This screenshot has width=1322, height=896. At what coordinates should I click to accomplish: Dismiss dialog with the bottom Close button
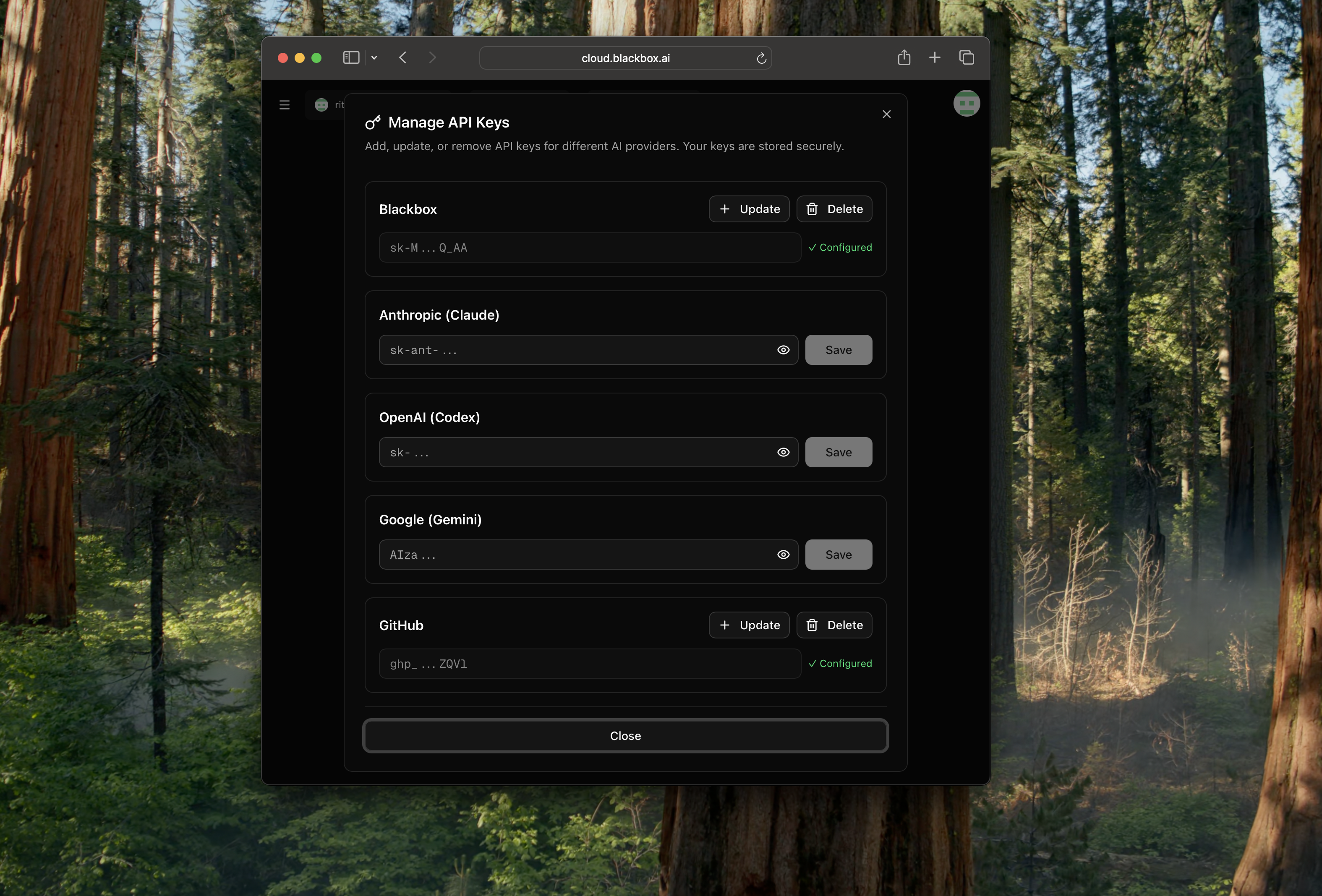[x=625, y=736]
